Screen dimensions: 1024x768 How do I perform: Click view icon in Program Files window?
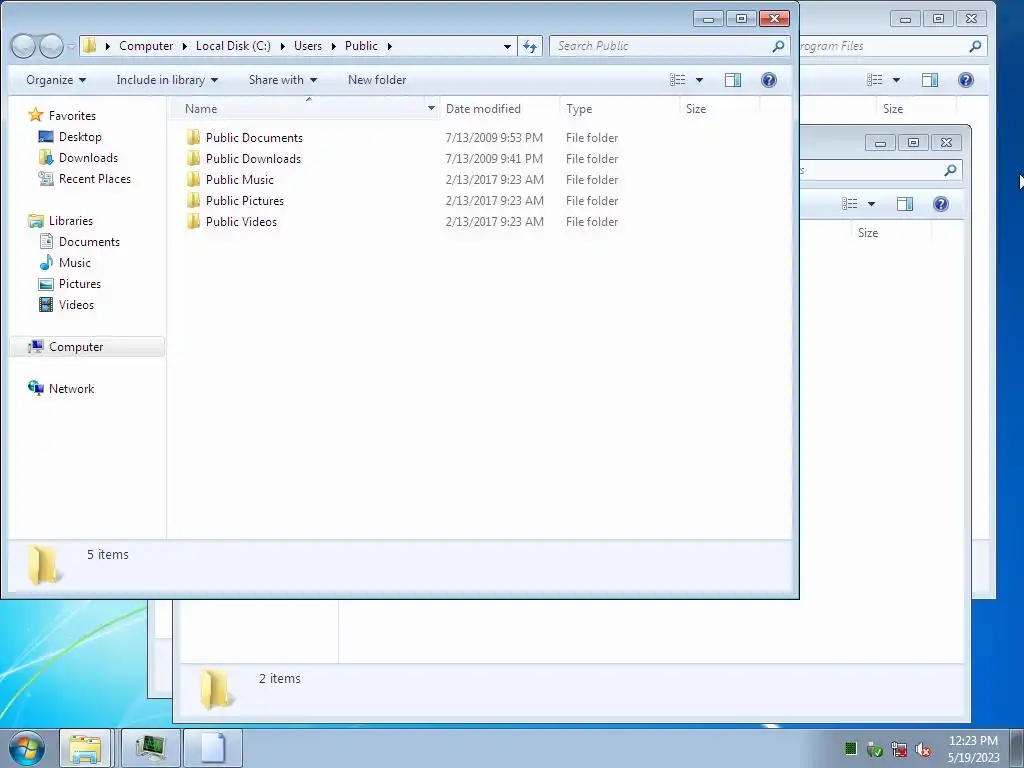[875, 80]
